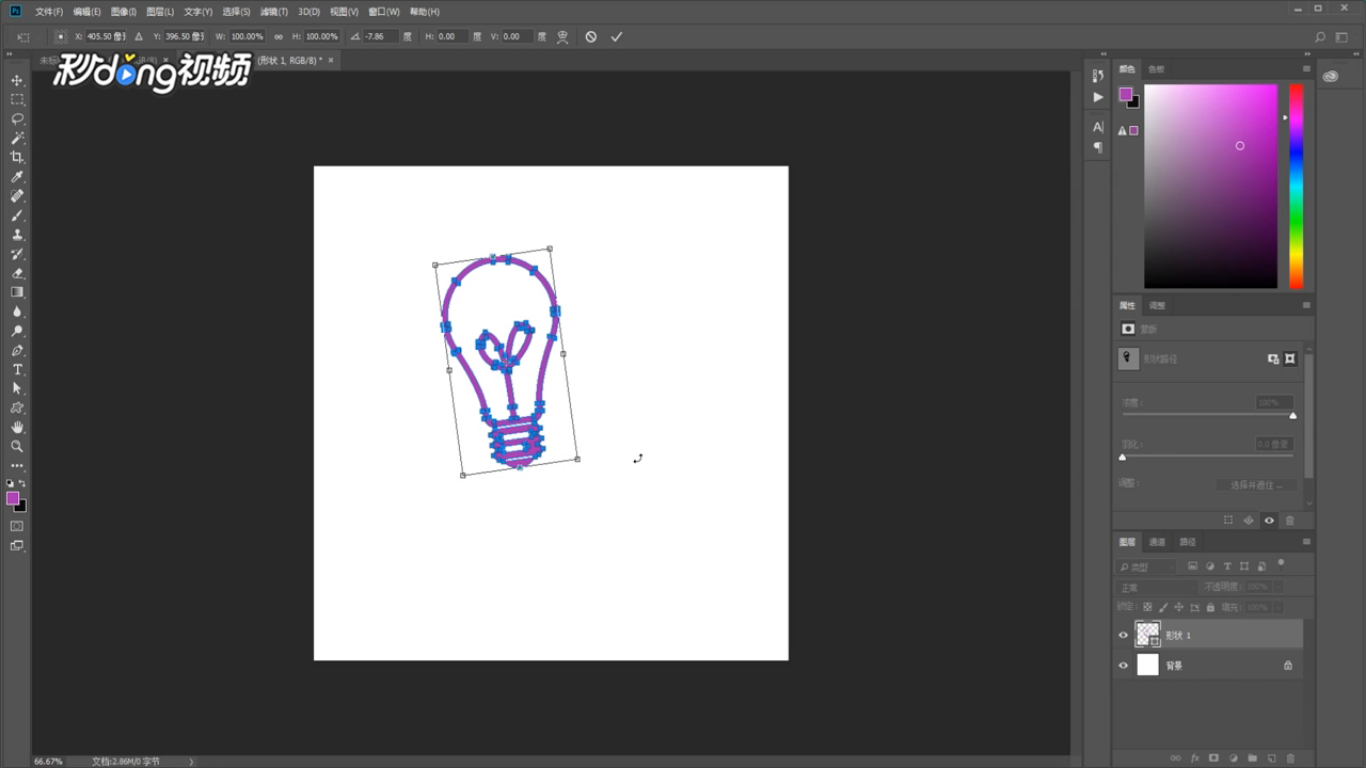Click foreground purple color swatch in toolbar
The width and height of the screenshot is (1366, 768).
pos(13,498)
